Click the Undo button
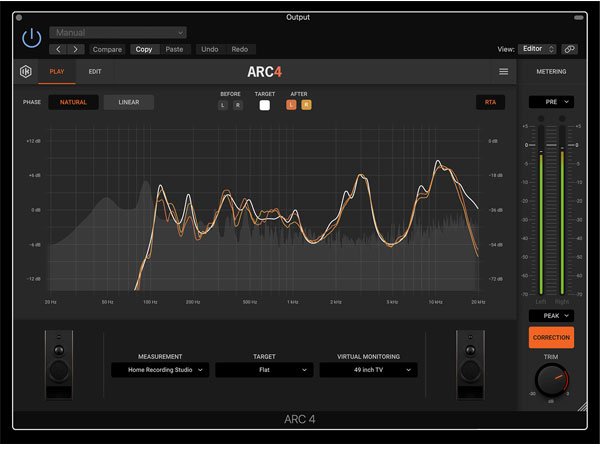This screenshot has height=450, width=600. click(x=210, y=49)
